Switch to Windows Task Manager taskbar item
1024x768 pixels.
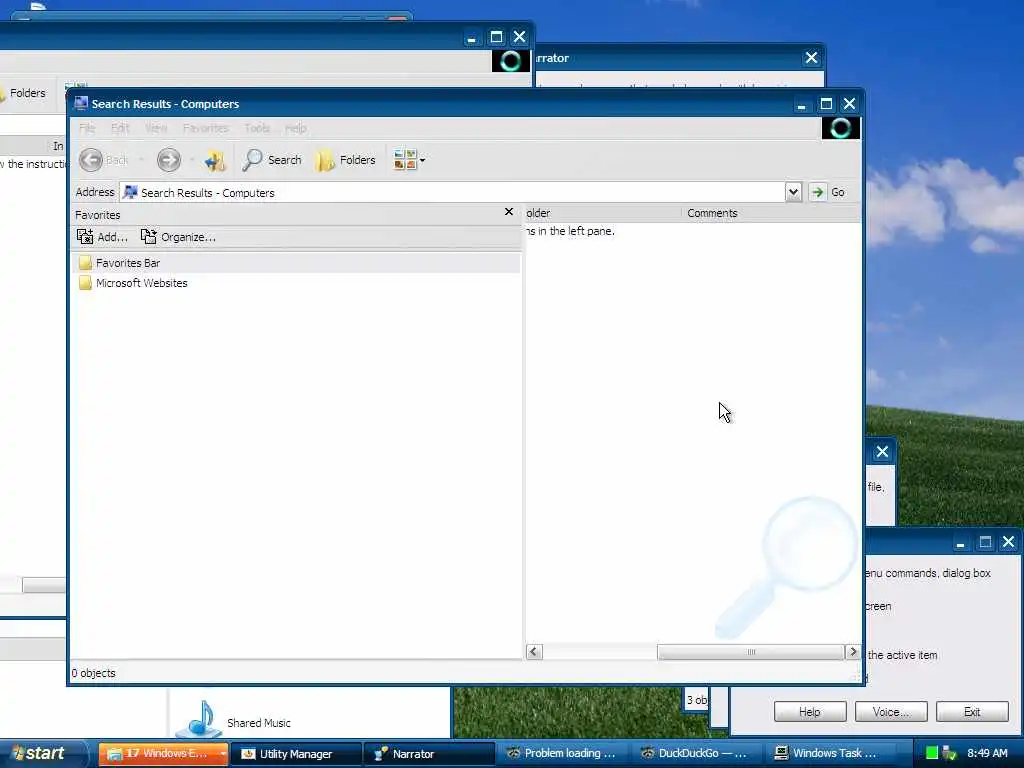click(828, 754)
